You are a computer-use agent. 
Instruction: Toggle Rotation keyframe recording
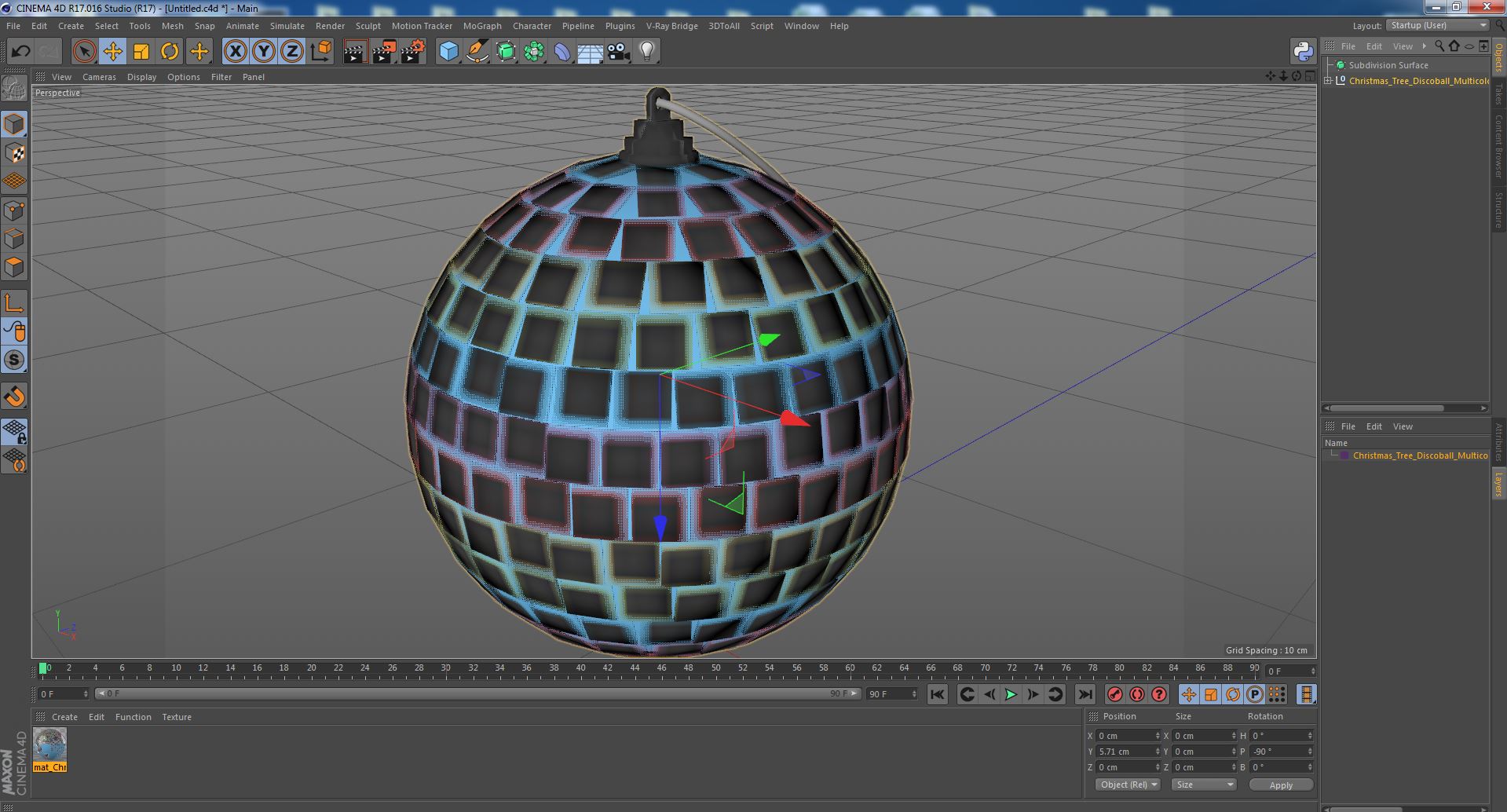pyautogui.click(x=1232, y=694)
